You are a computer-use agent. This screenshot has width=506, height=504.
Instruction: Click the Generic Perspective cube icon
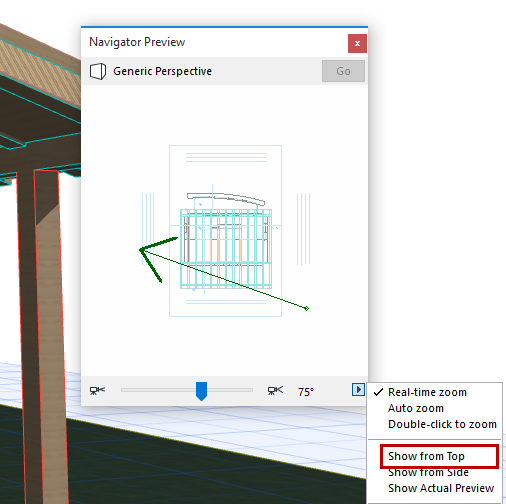click(x=98, y=71)
